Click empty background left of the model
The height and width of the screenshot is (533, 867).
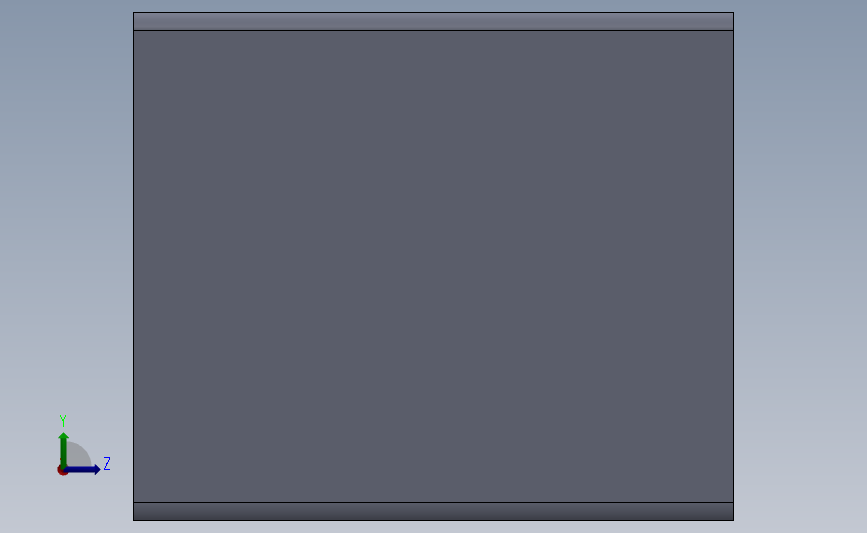(66, 221)
